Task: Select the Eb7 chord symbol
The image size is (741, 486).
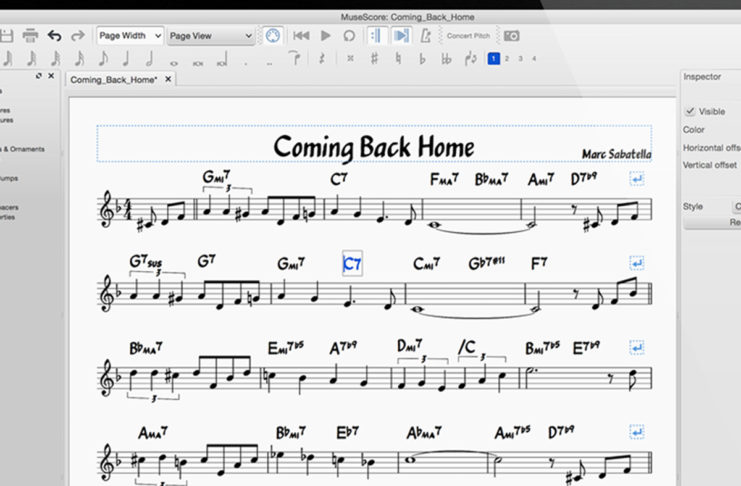Action: point(347,432)
